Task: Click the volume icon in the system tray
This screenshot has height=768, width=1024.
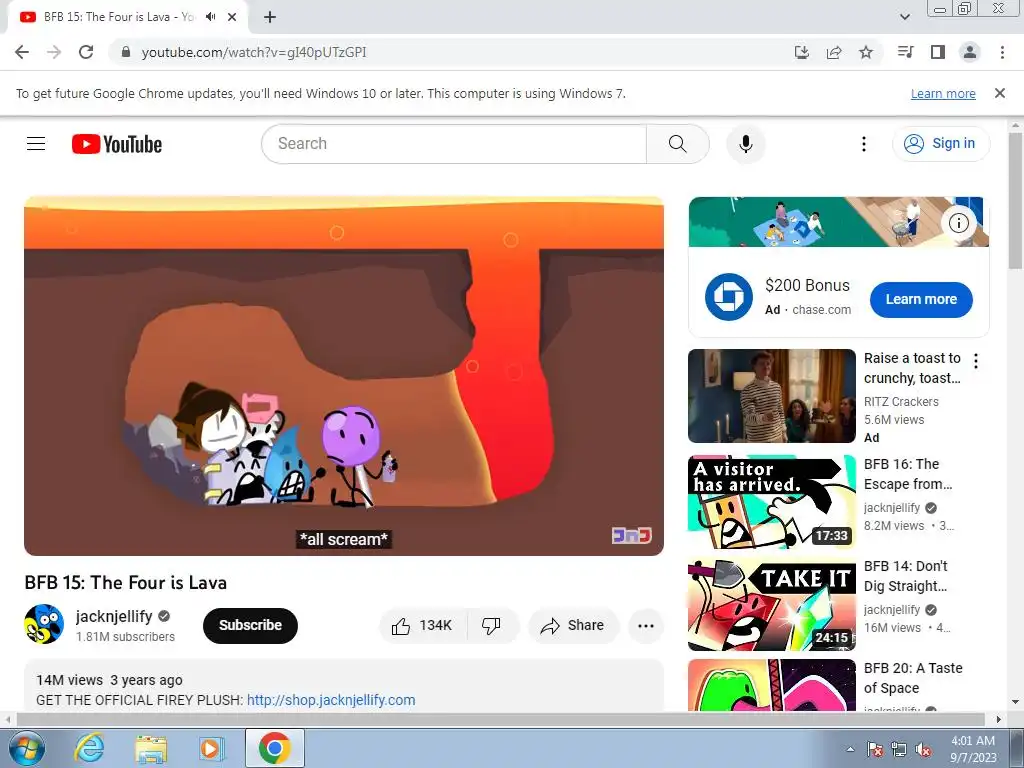Action: (x=923, y=750)
